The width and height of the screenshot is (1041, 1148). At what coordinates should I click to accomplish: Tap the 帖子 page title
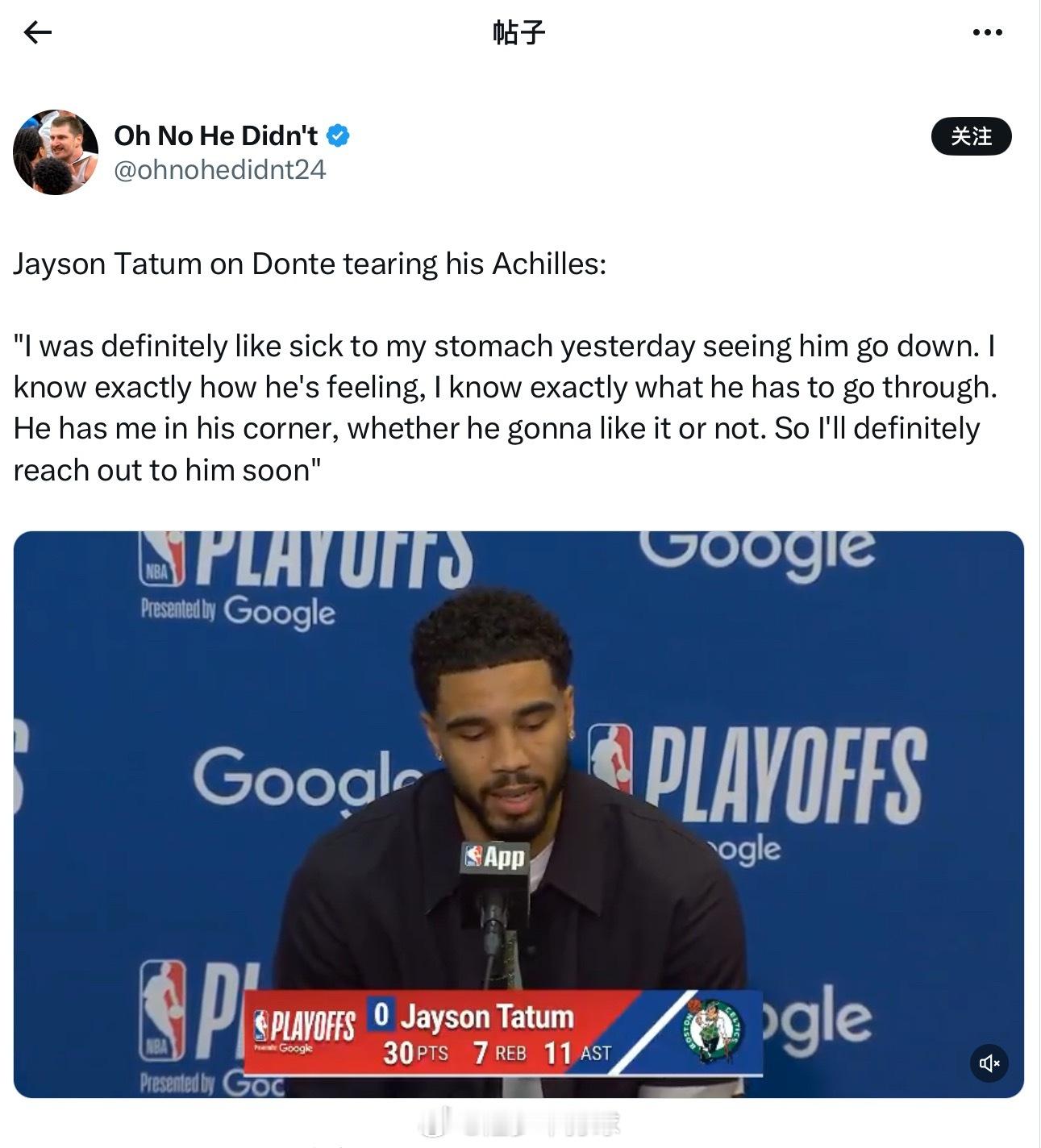pos(519,32)
